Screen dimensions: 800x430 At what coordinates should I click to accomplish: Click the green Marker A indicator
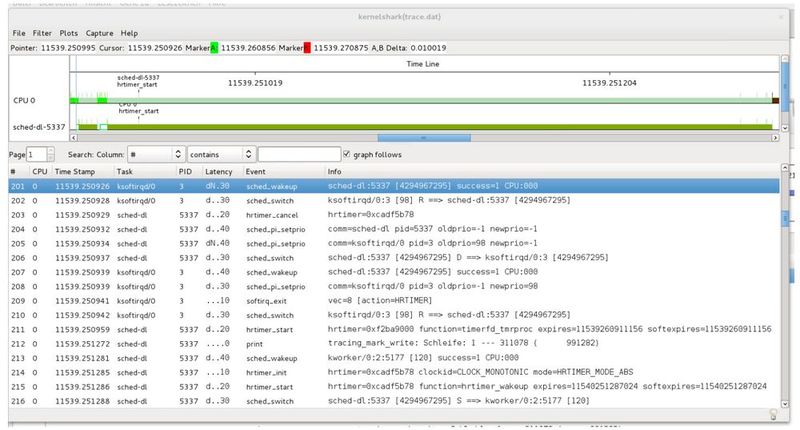[214, 47]
